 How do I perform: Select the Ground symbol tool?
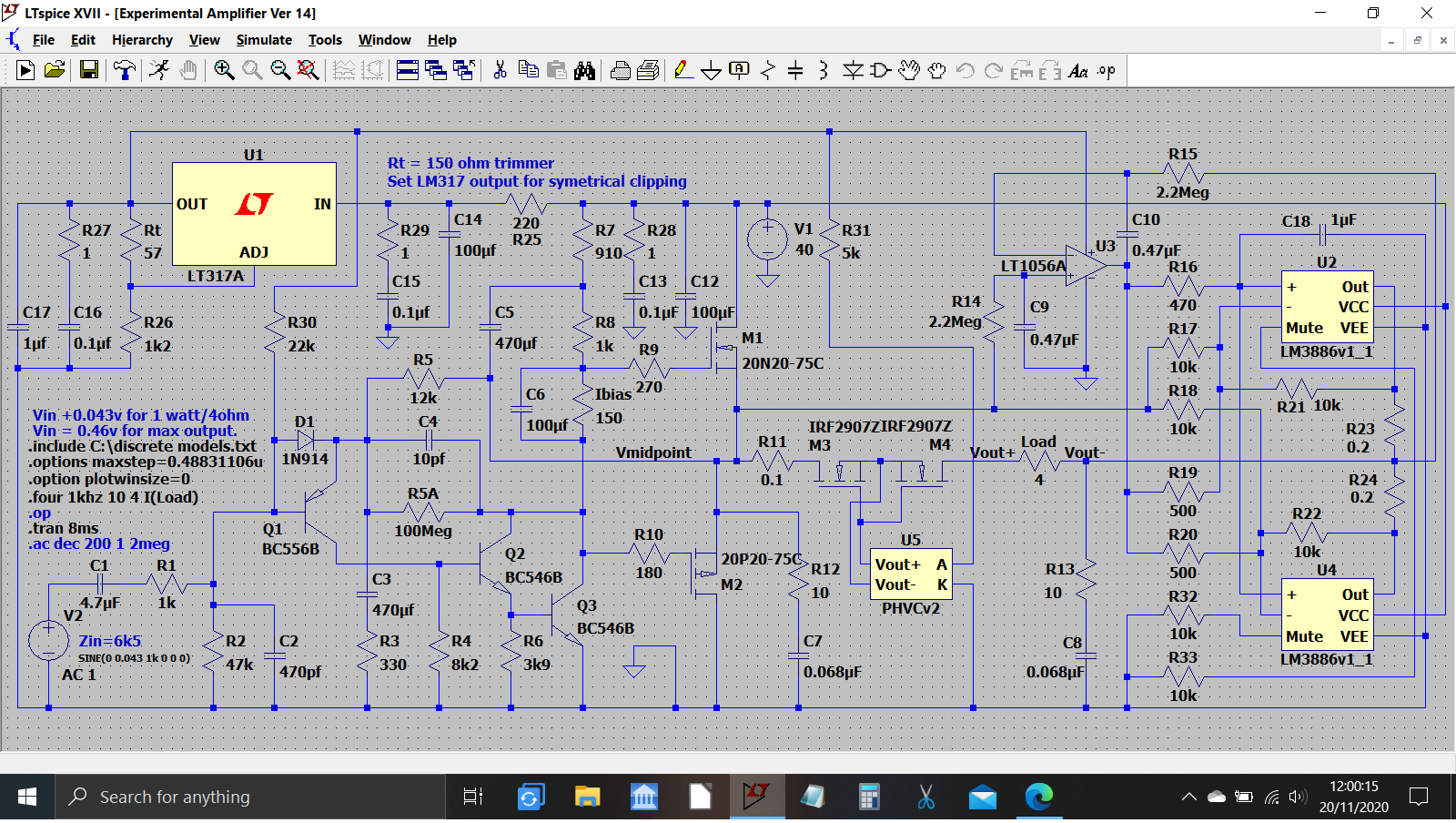coord(712,70)
